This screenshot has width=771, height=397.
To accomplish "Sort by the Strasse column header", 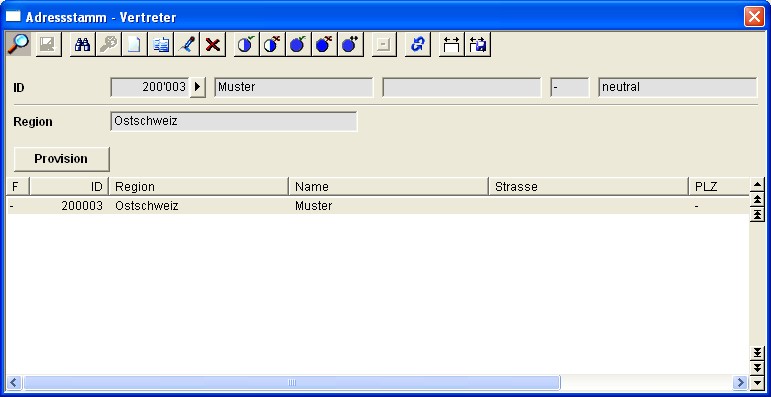I will coord(589,186).
